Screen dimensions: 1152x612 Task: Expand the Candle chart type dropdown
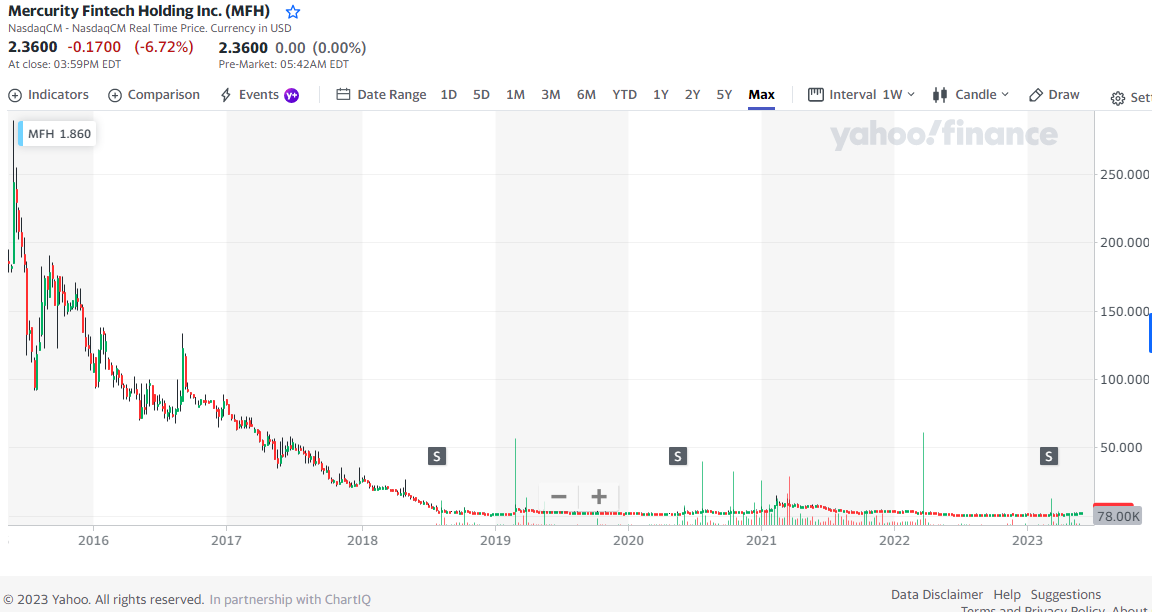click(x=971, y=95)
